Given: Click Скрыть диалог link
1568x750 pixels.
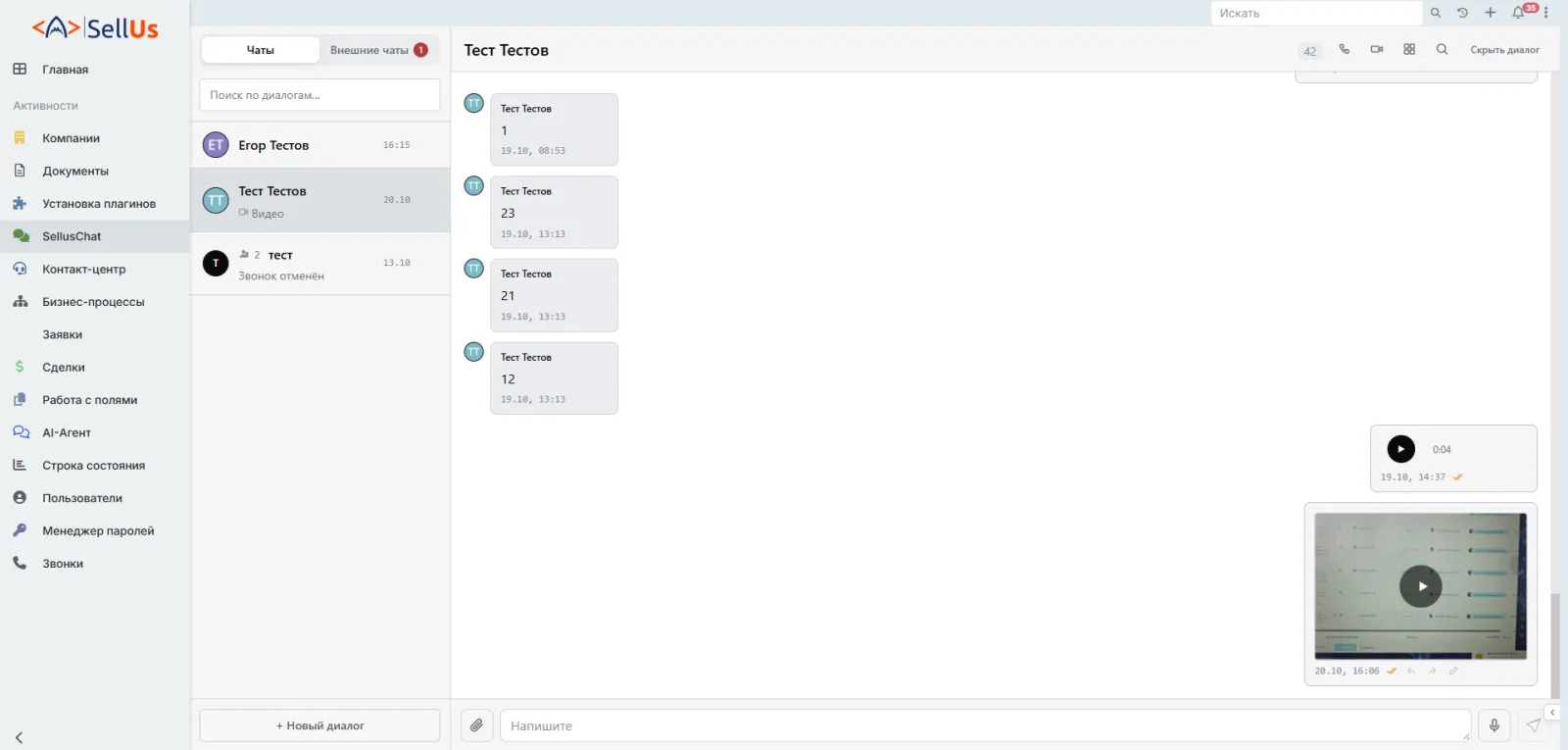Looking at the screenshot, I should [1504, 50].
